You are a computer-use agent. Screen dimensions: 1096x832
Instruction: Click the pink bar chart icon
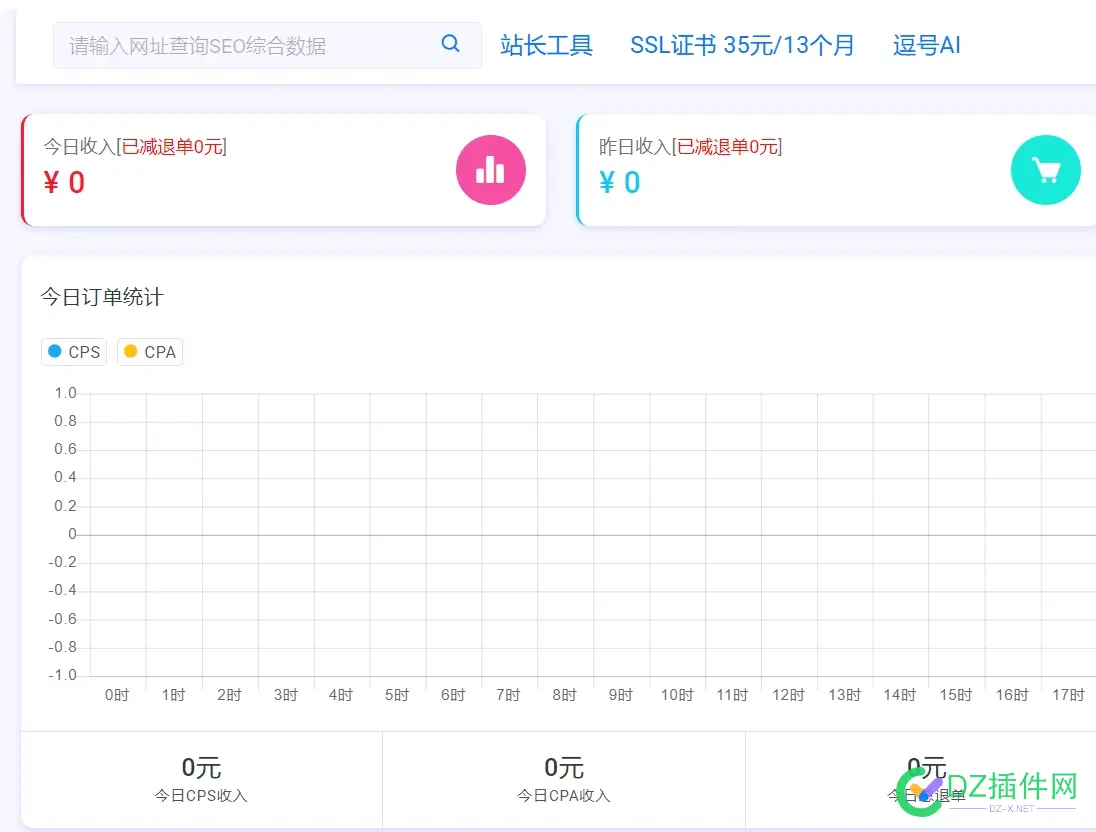[x=491, y=170]
